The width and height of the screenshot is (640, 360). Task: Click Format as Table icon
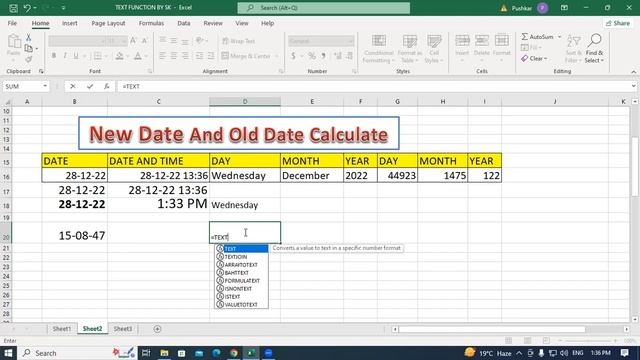pos(409,41)
